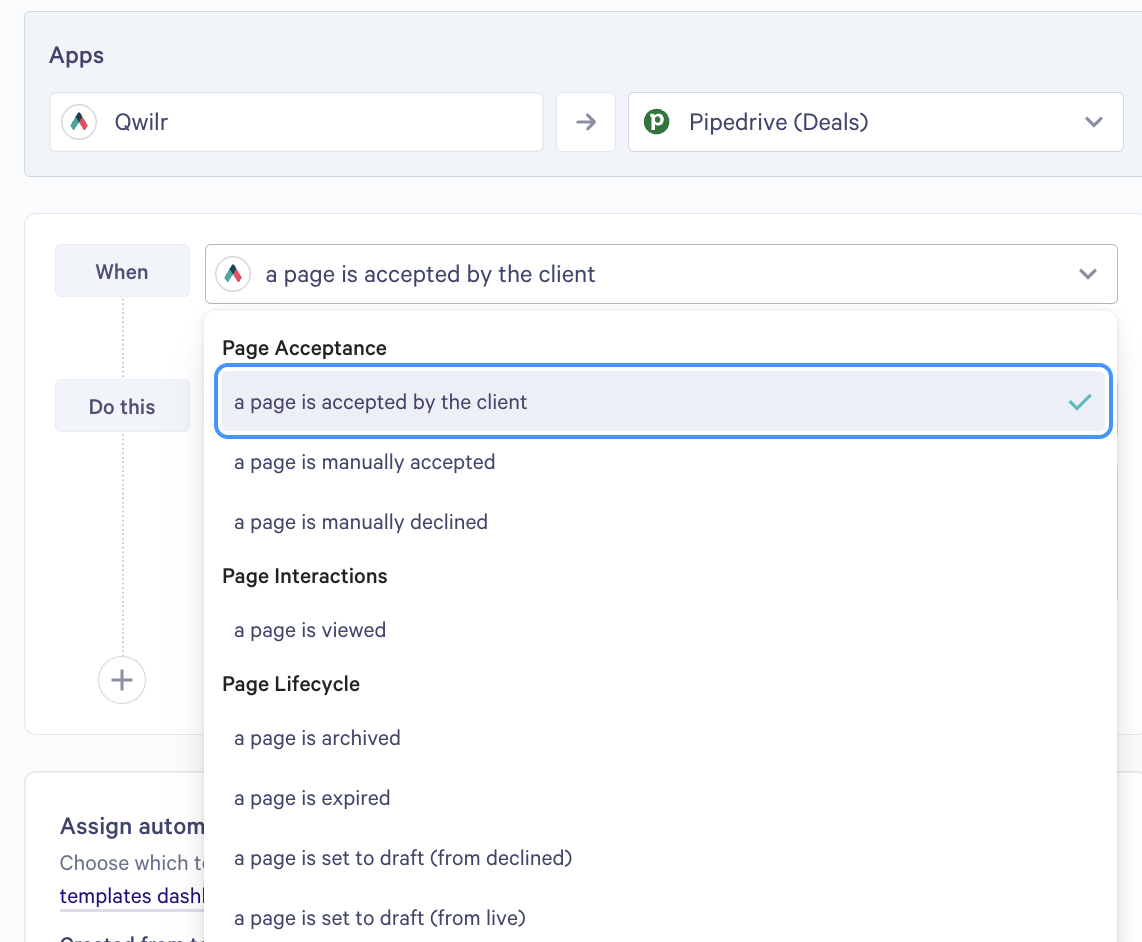Open the templates dashboard link
The image size is (1142, 942).
[x=132, y=895]
